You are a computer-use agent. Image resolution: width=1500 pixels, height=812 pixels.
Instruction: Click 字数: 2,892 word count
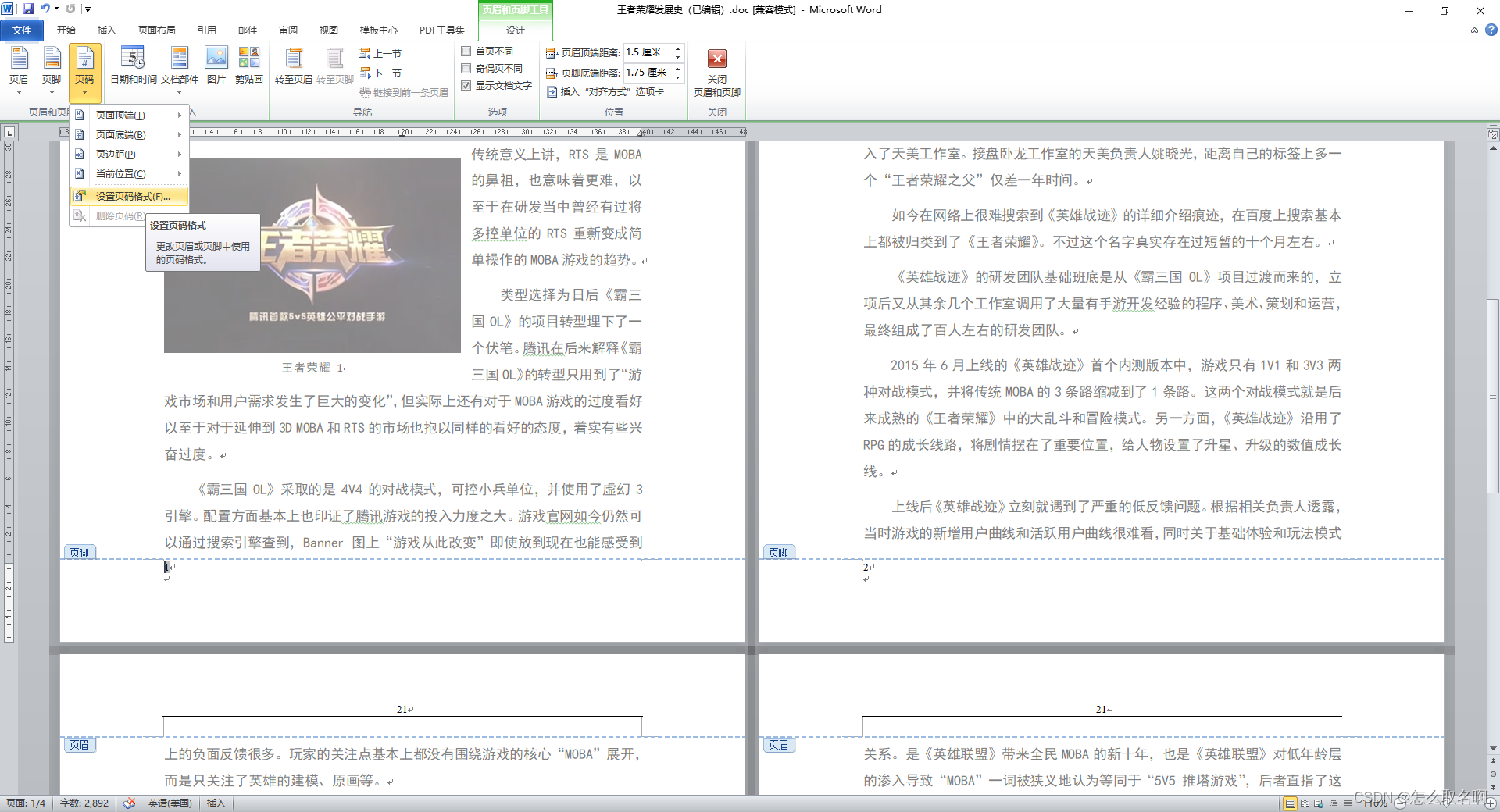tap(84, 803)
